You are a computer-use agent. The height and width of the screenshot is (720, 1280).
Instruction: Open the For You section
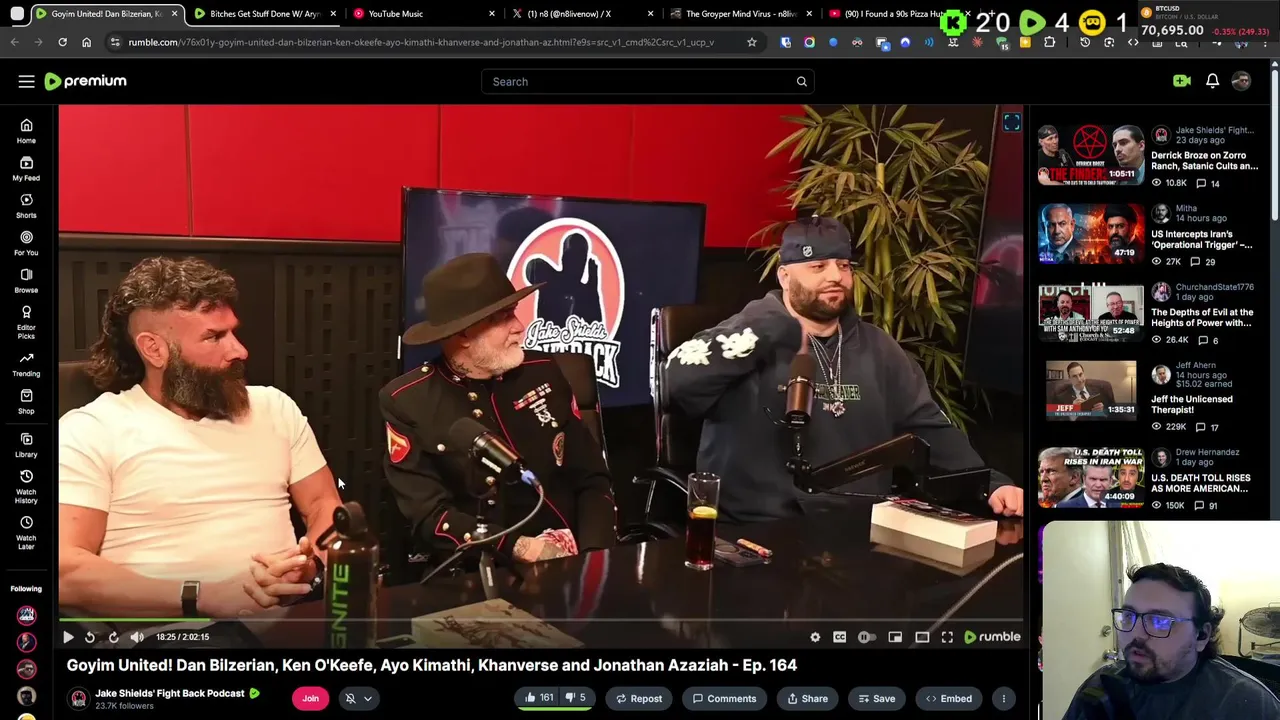pos(26,243)
